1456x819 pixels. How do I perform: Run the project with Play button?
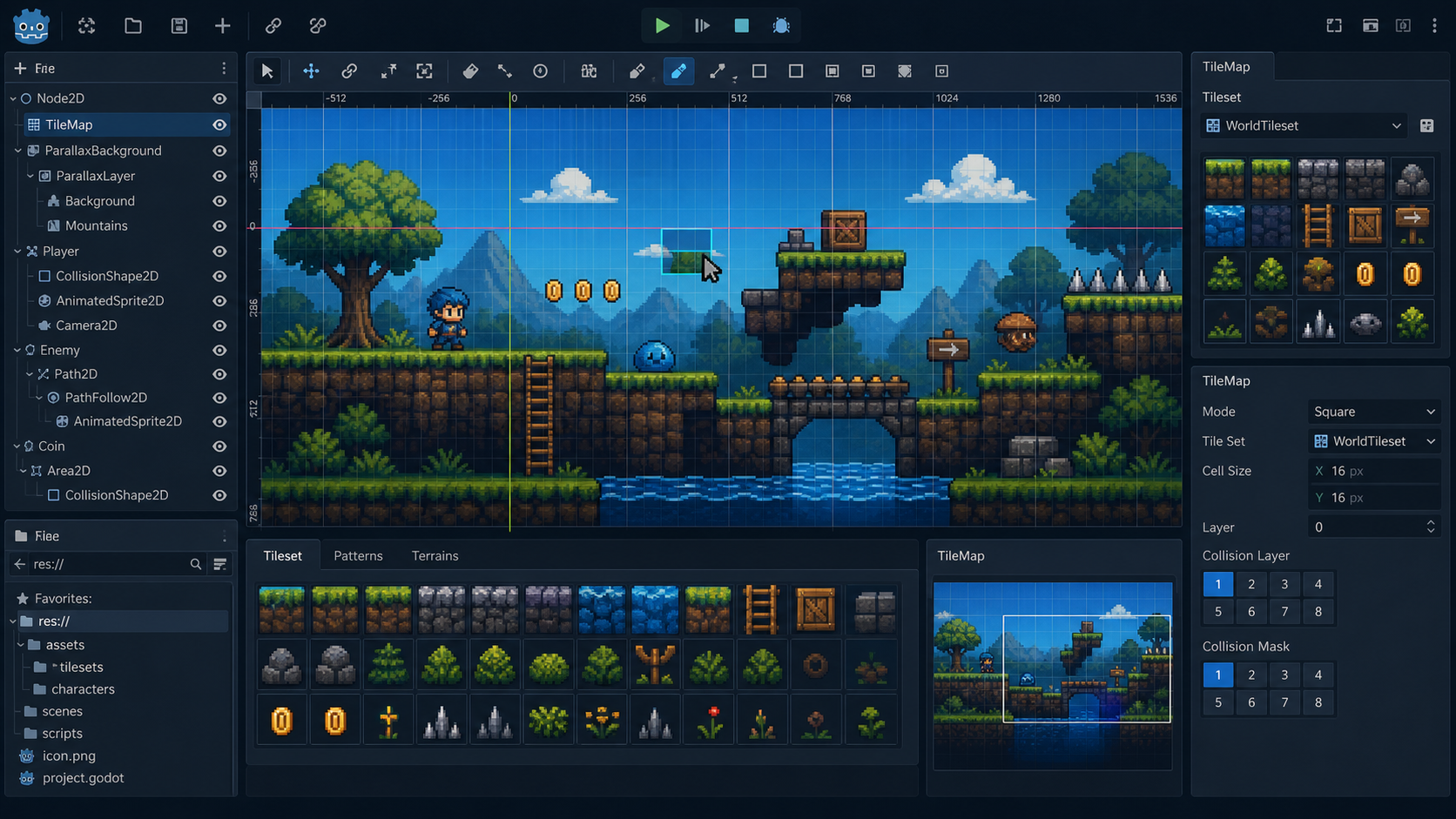coord(662,25)
